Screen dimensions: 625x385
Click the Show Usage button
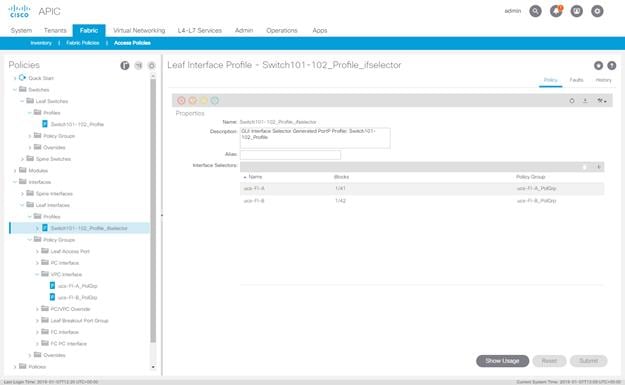[502, 361]
